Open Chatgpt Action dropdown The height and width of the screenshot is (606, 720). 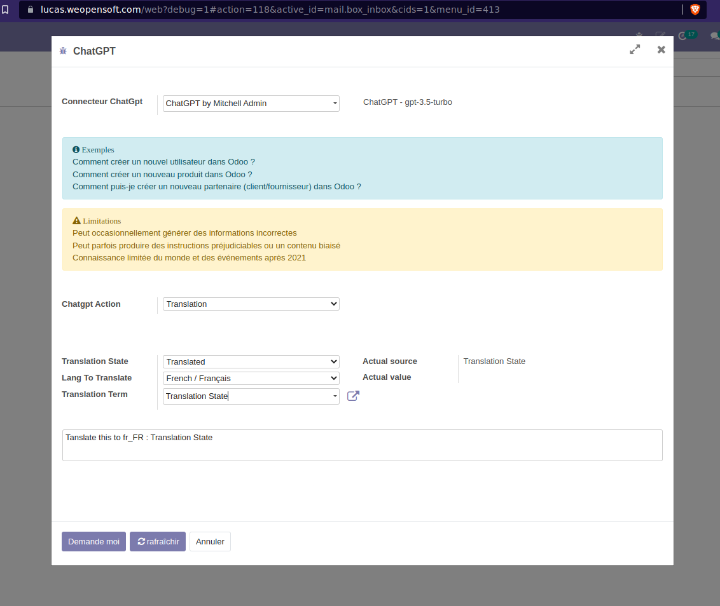[251, 304]
